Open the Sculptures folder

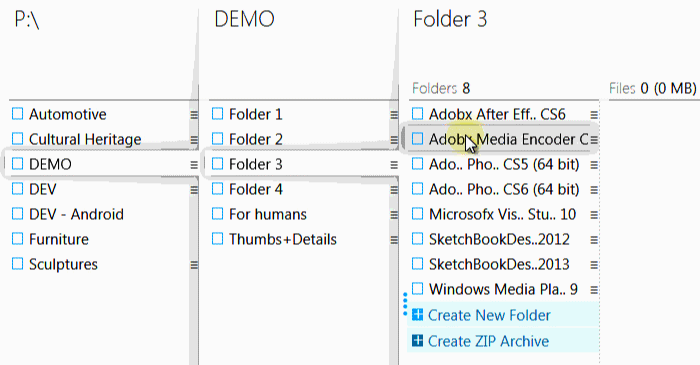tap(63, 264)
